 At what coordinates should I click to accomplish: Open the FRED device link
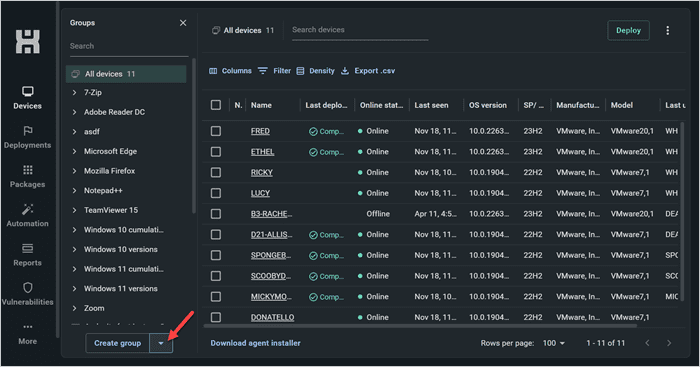(x=260, y=131)
